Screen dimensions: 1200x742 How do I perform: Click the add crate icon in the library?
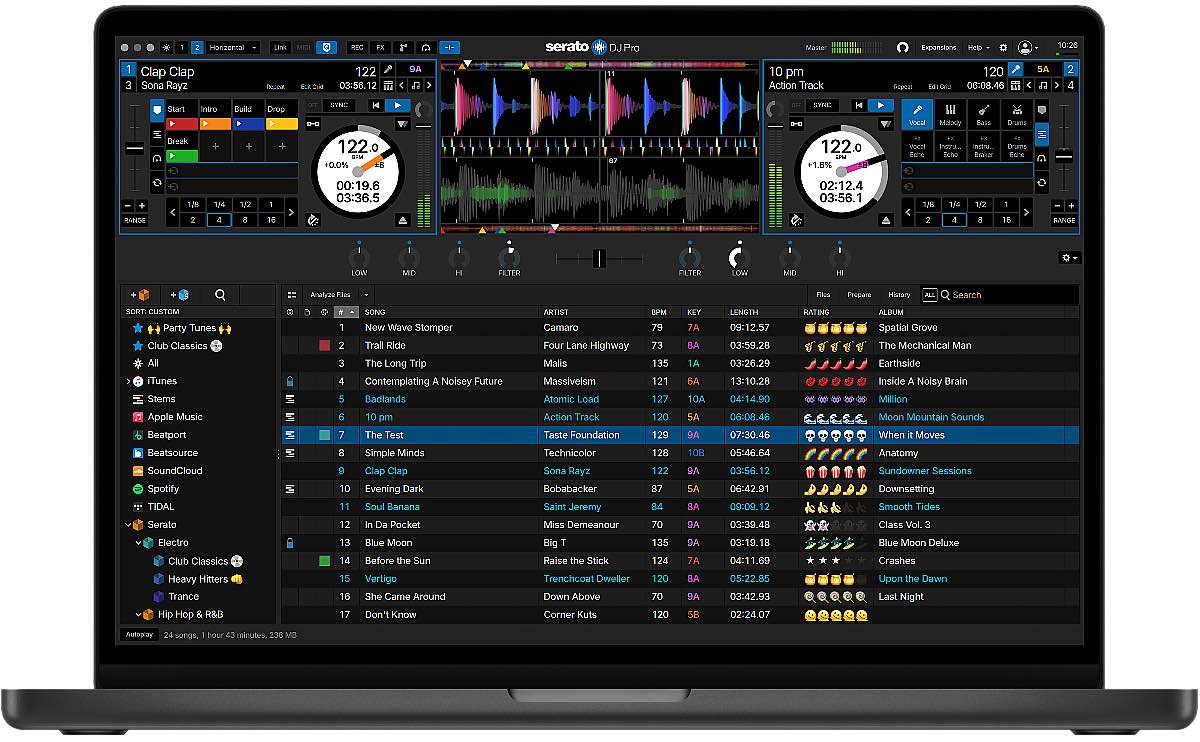(x=139, y=295)
